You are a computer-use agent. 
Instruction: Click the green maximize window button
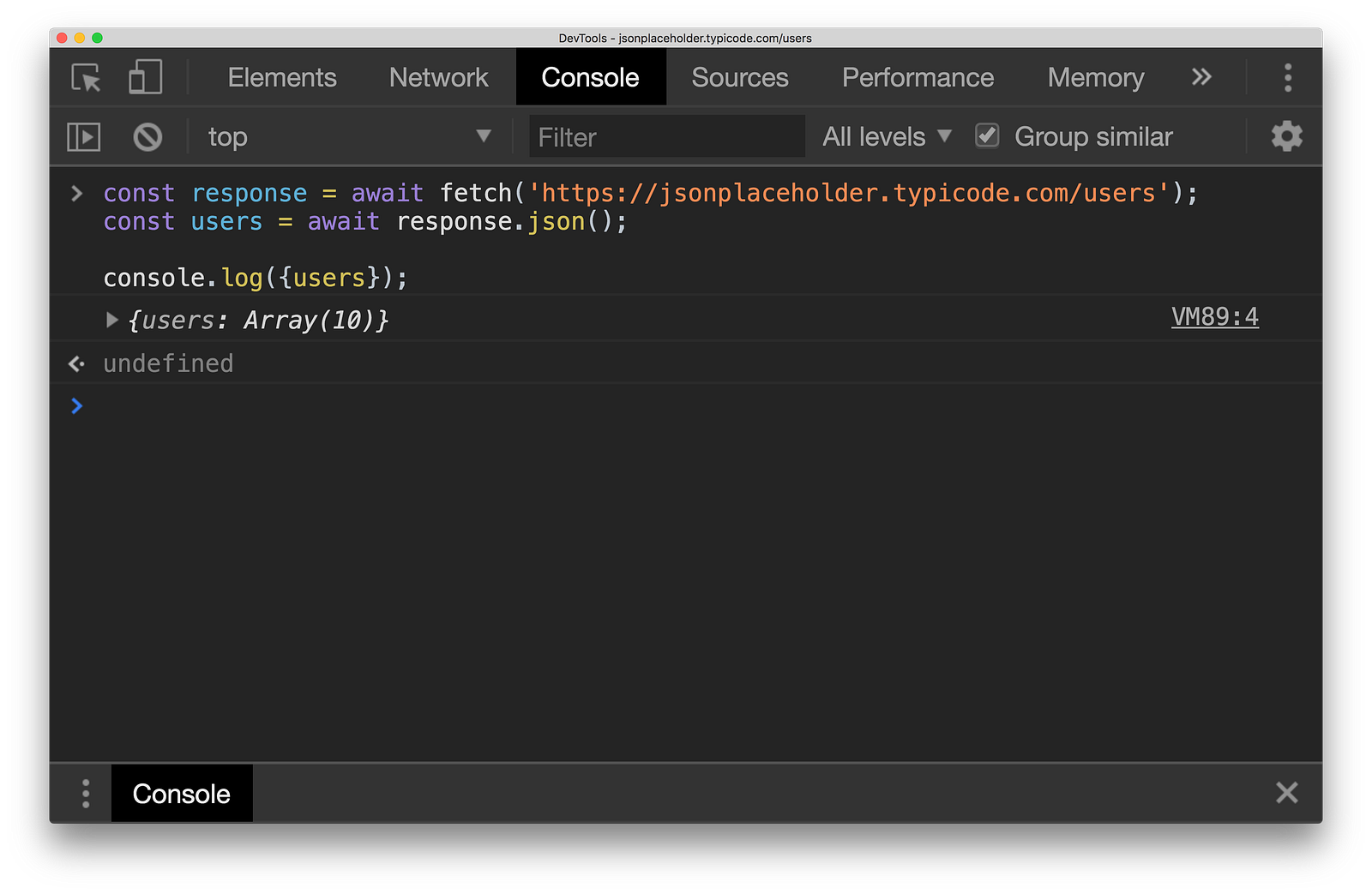[97, 38]
